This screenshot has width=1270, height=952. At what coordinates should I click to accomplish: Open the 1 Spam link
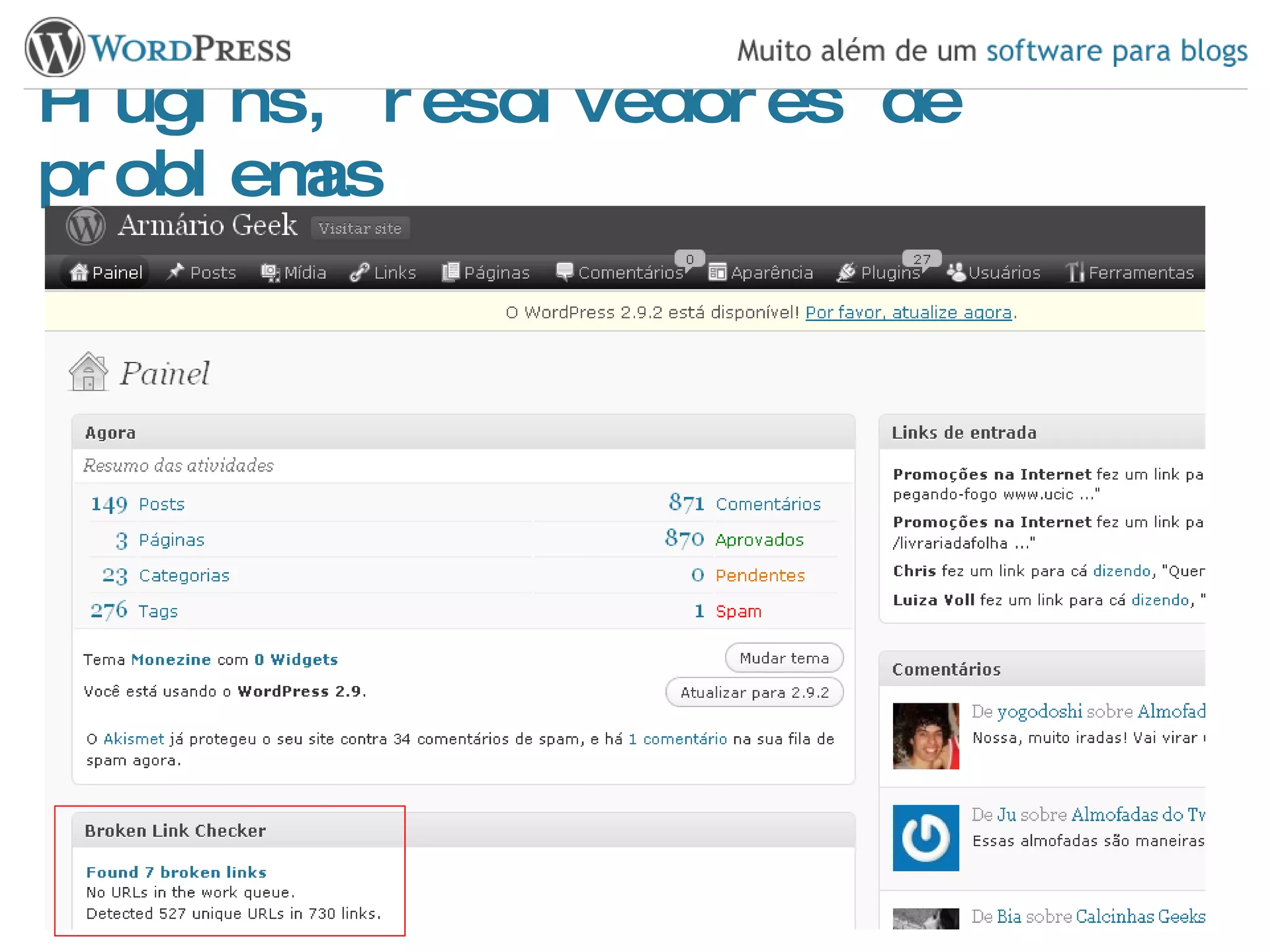click(x=727, y=611)
